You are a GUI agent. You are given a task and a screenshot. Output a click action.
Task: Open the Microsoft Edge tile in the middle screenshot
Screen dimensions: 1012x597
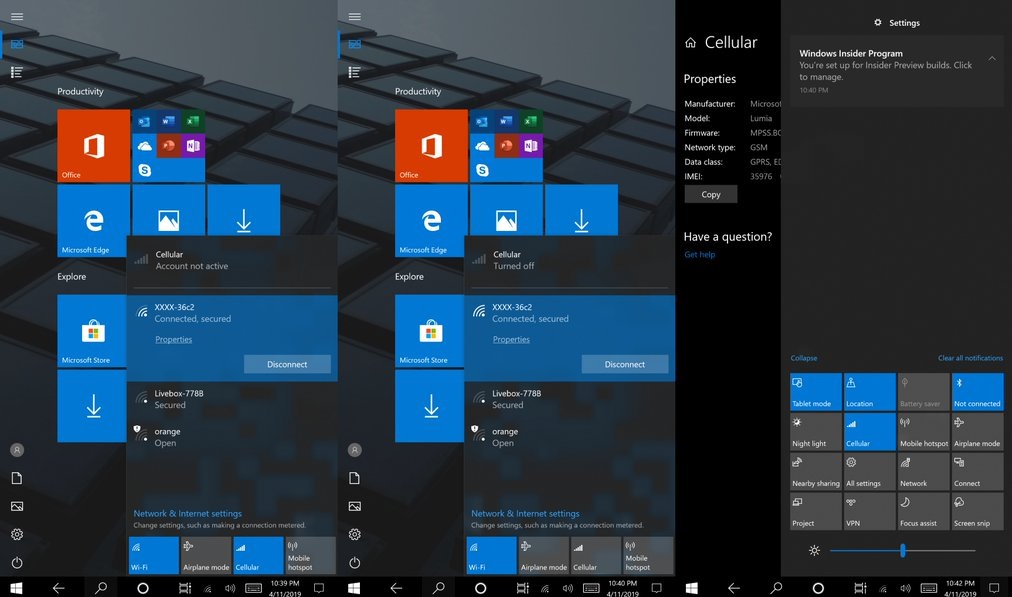[431, 221]
